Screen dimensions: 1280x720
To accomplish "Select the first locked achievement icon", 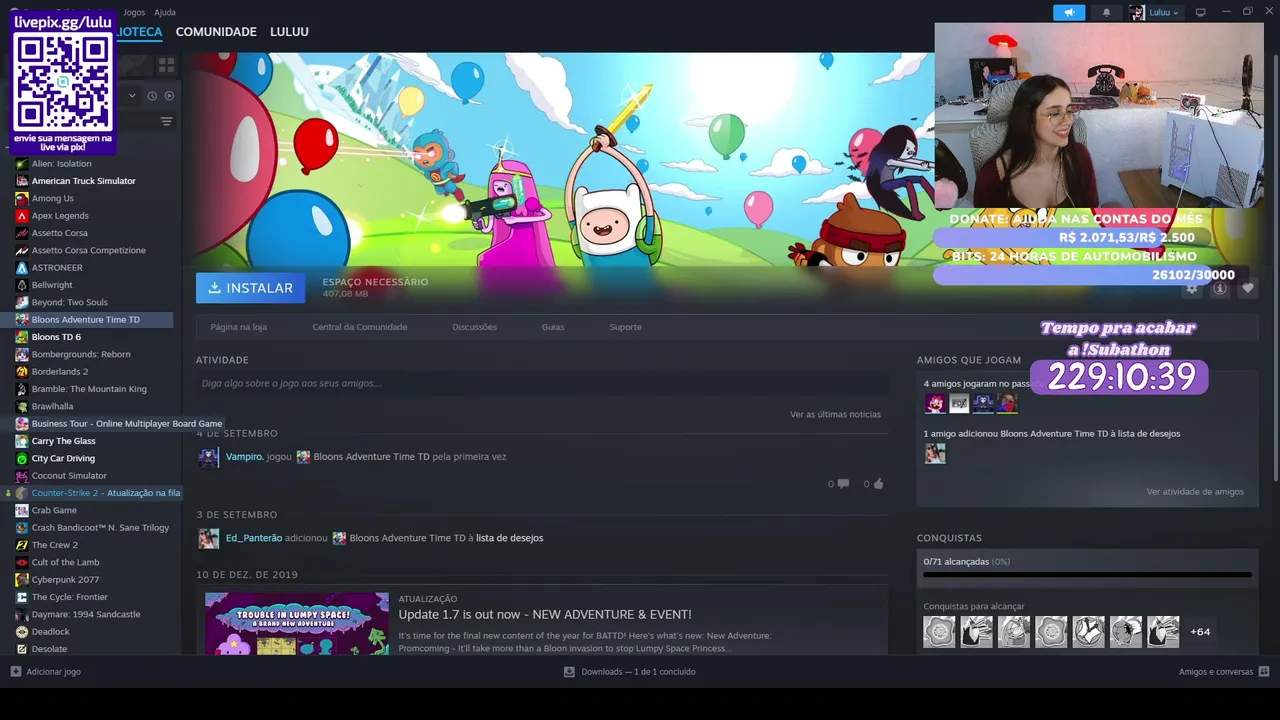I will click(x=939, y=632).
